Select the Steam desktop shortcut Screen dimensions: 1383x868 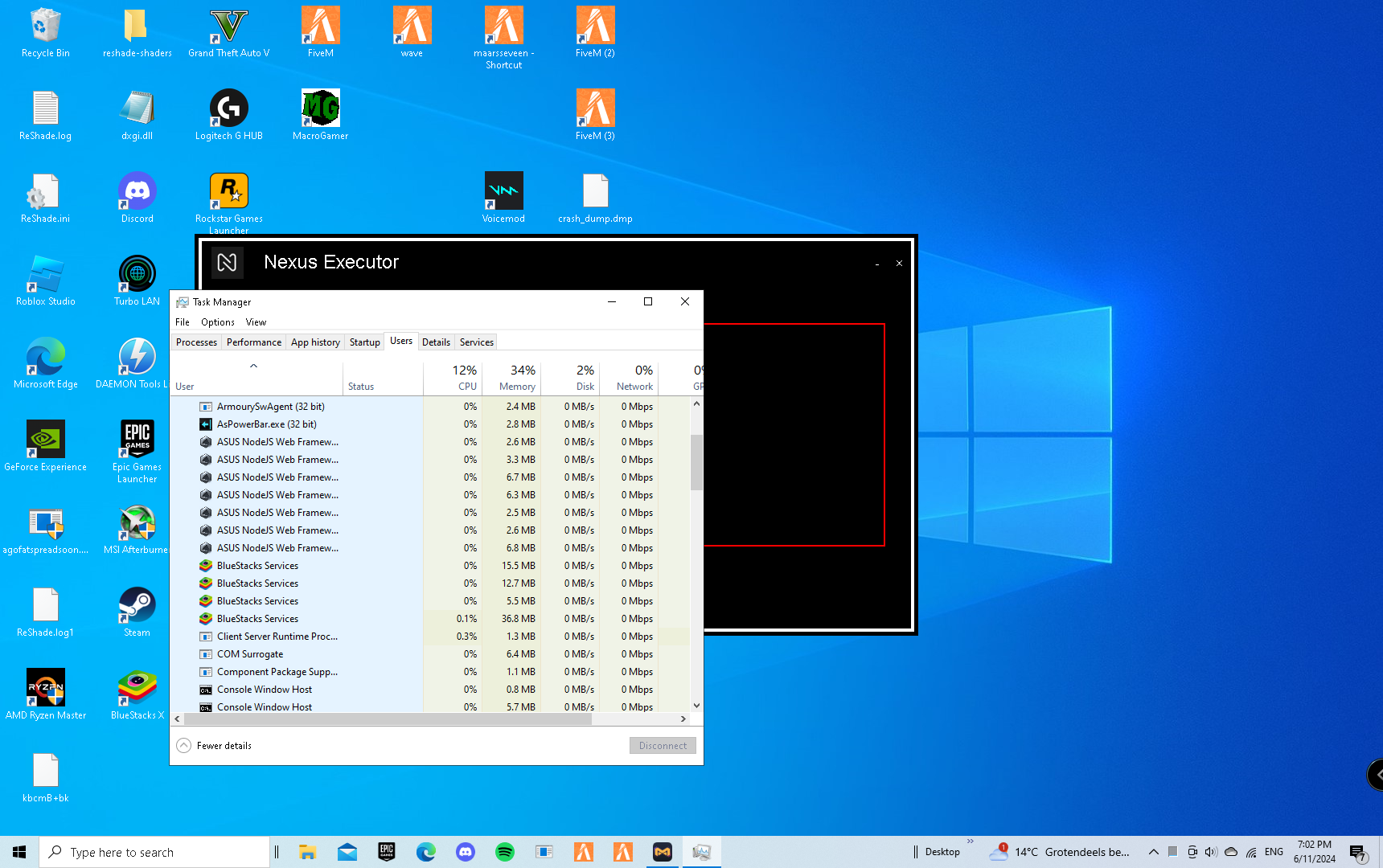(x=137, y=606)
